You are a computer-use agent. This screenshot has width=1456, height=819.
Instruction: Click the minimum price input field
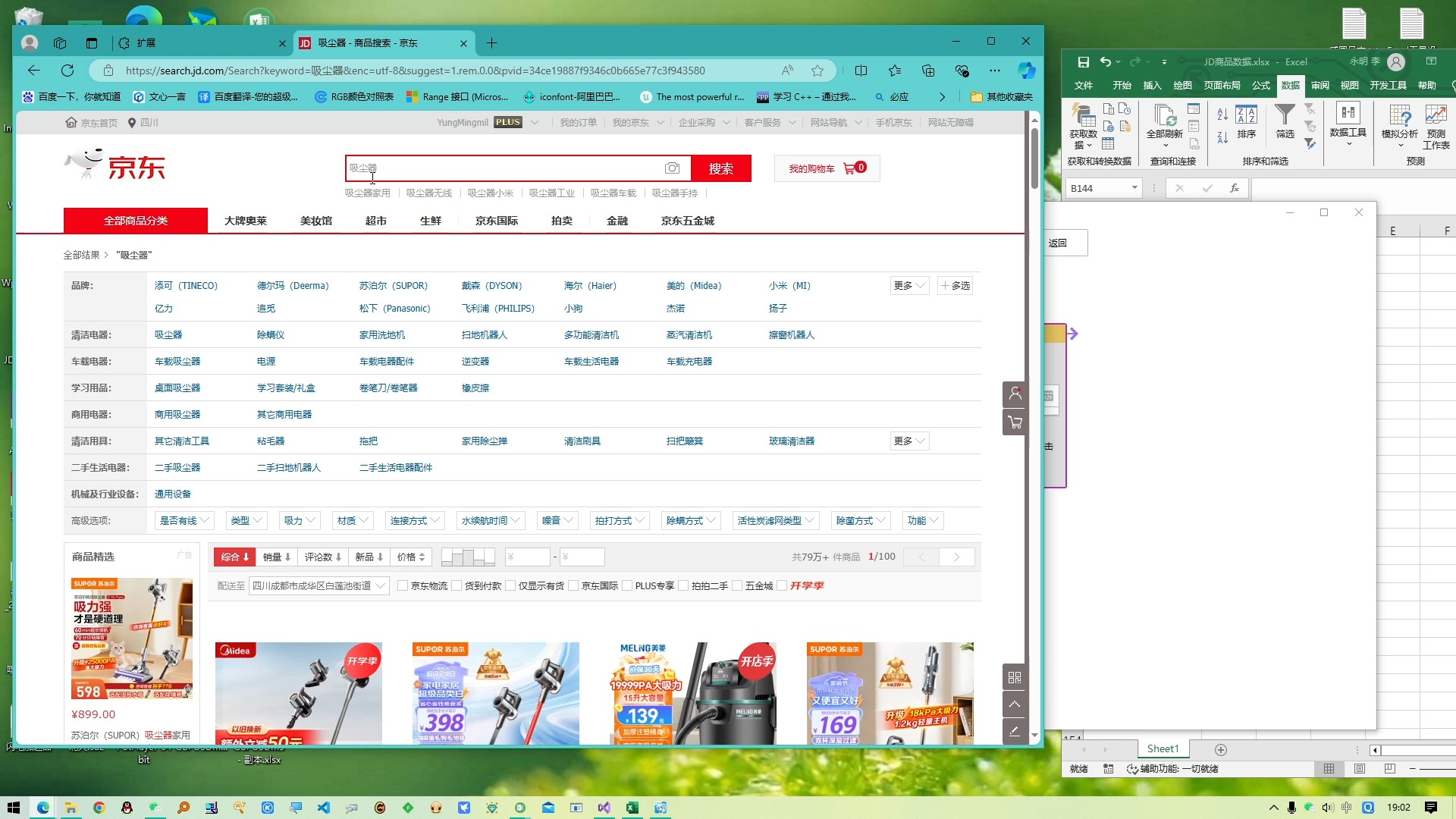pos(527,557)
